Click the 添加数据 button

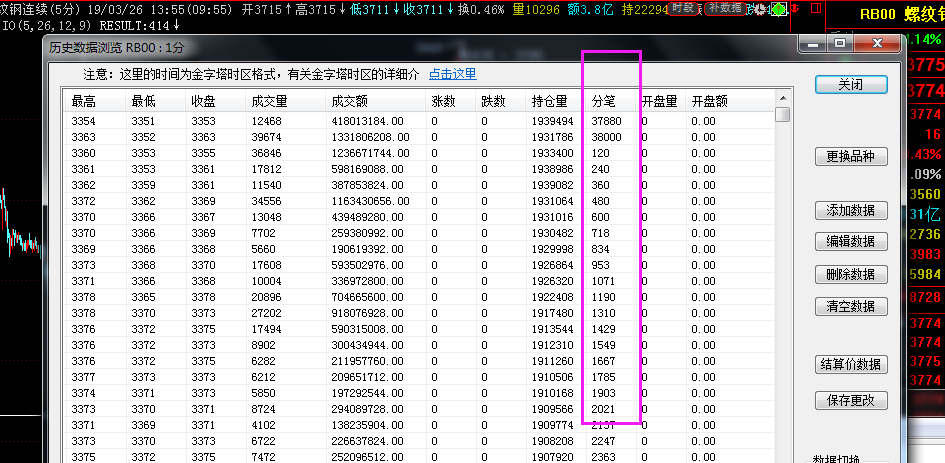pyautogui.click(x=851, y=210)
